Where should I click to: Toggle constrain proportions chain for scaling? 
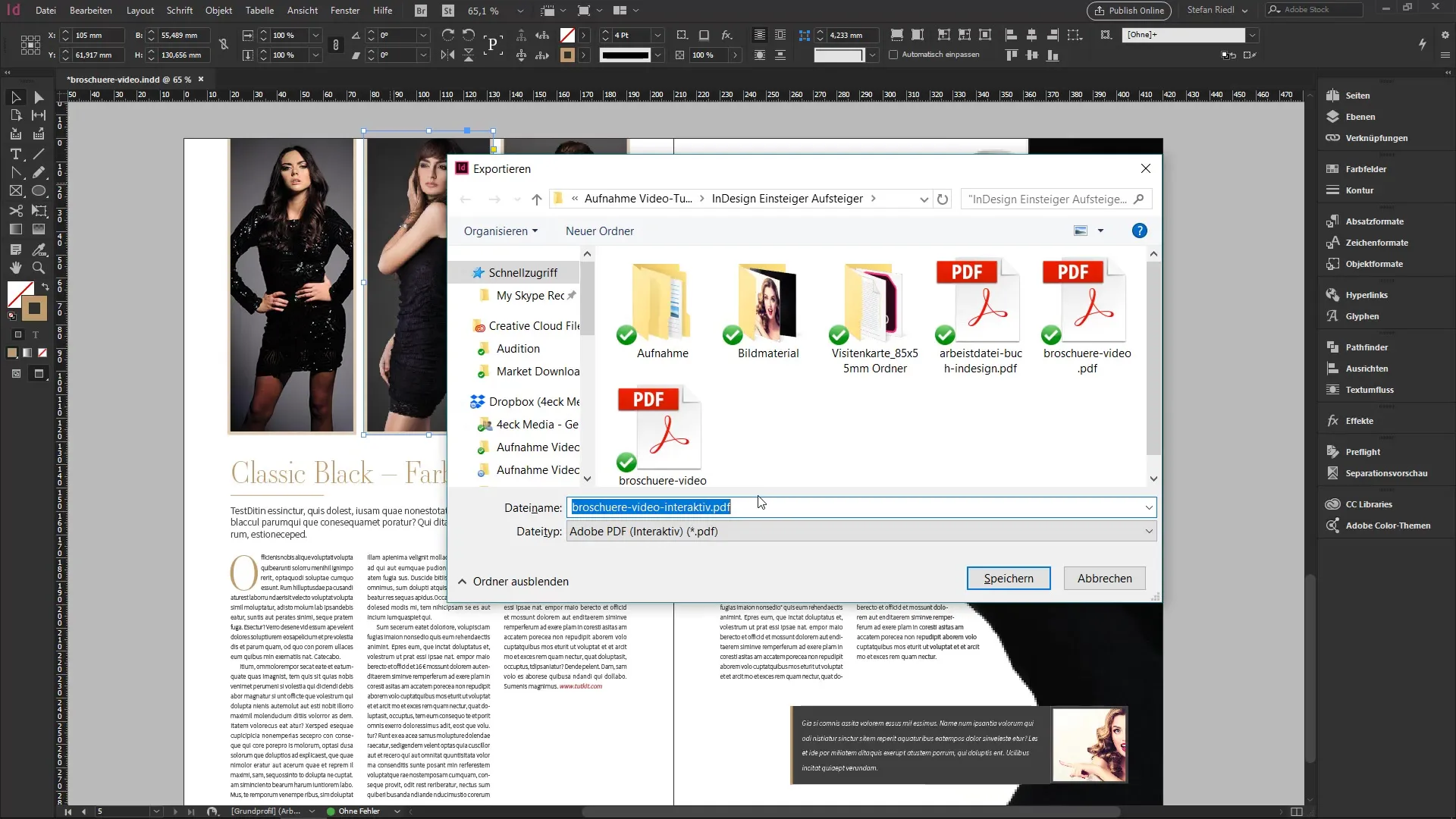tap(336, 45)
